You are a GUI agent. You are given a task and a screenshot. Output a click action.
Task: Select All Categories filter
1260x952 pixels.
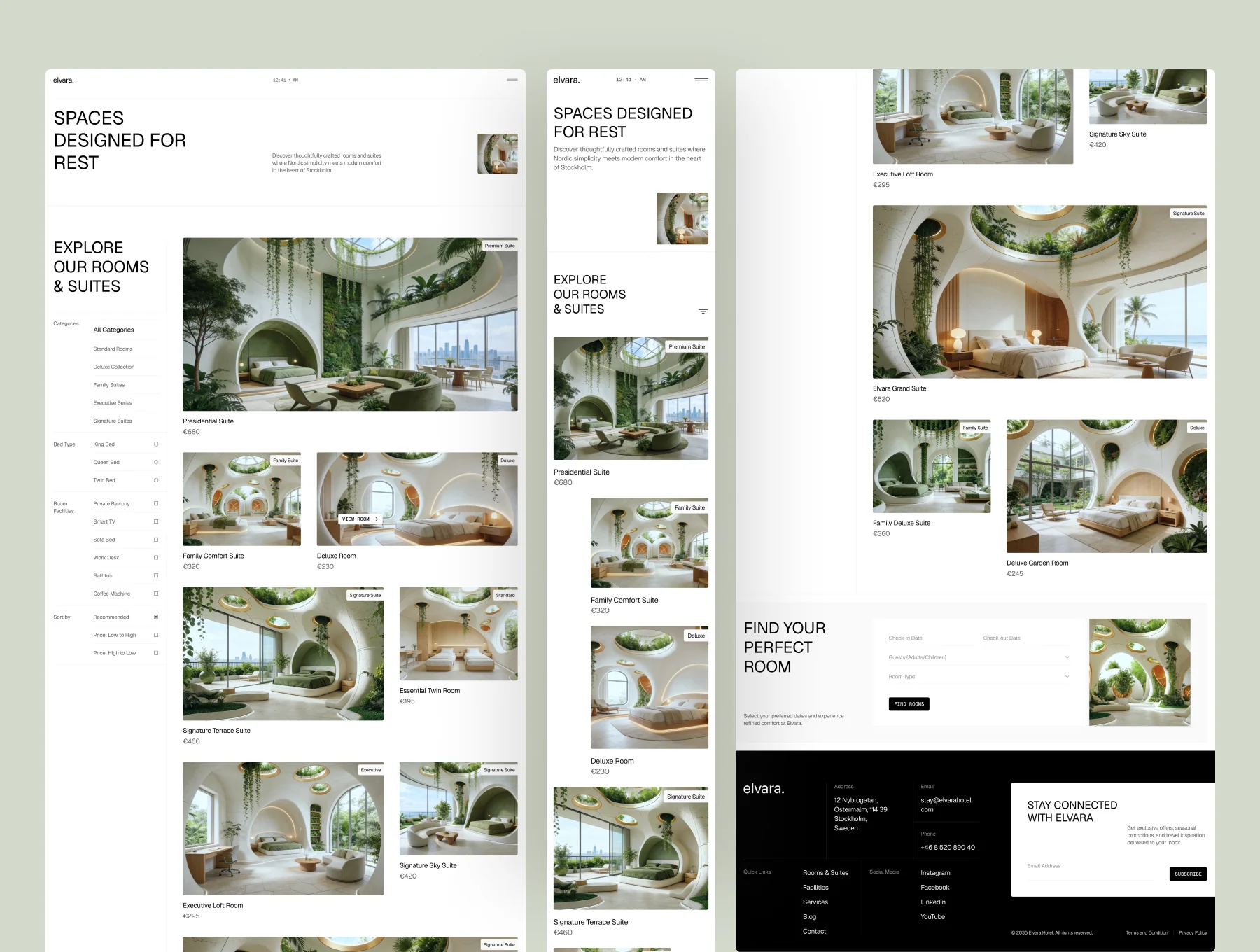[113, 330]
